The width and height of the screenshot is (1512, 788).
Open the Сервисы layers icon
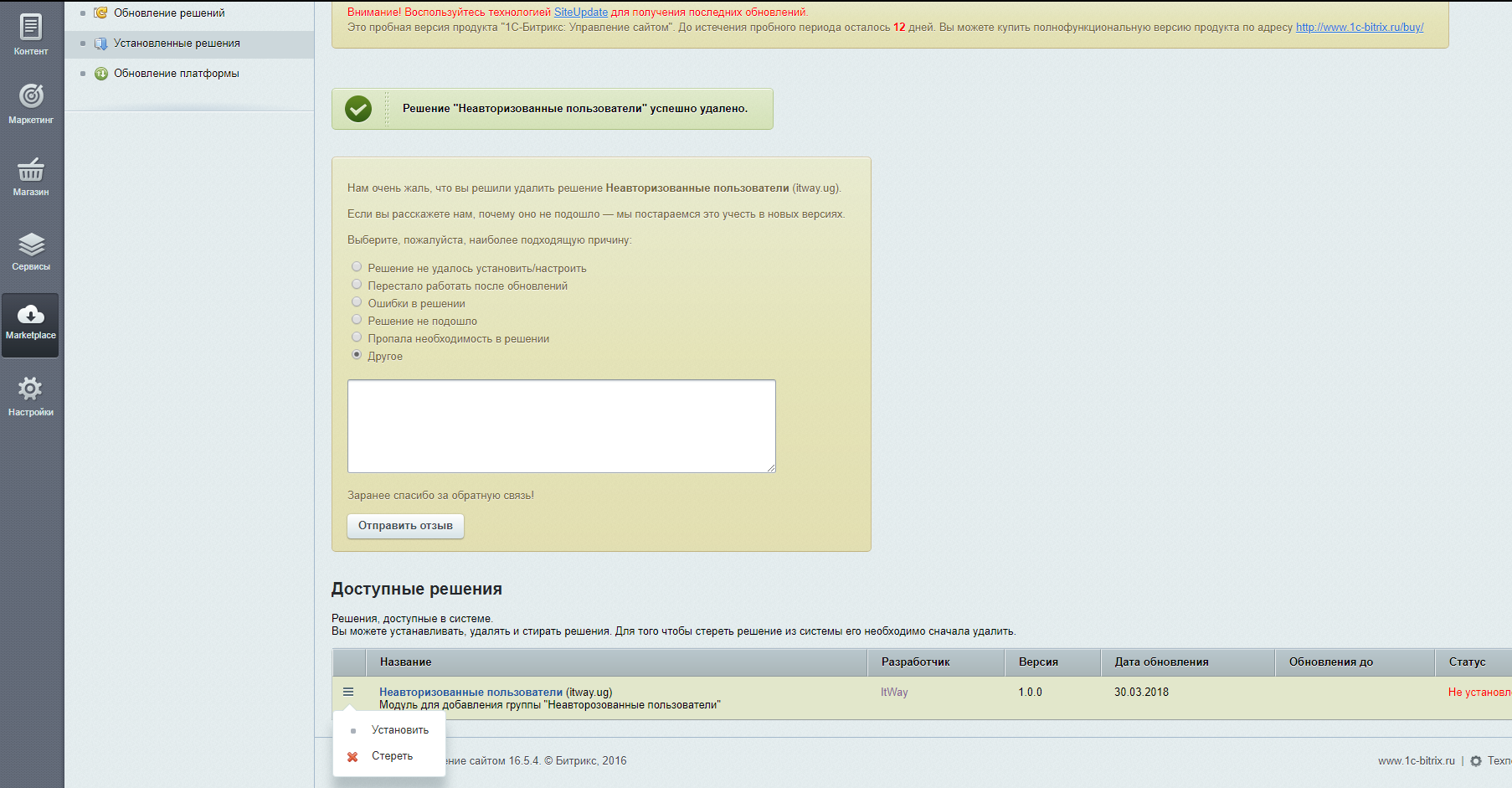31,245
